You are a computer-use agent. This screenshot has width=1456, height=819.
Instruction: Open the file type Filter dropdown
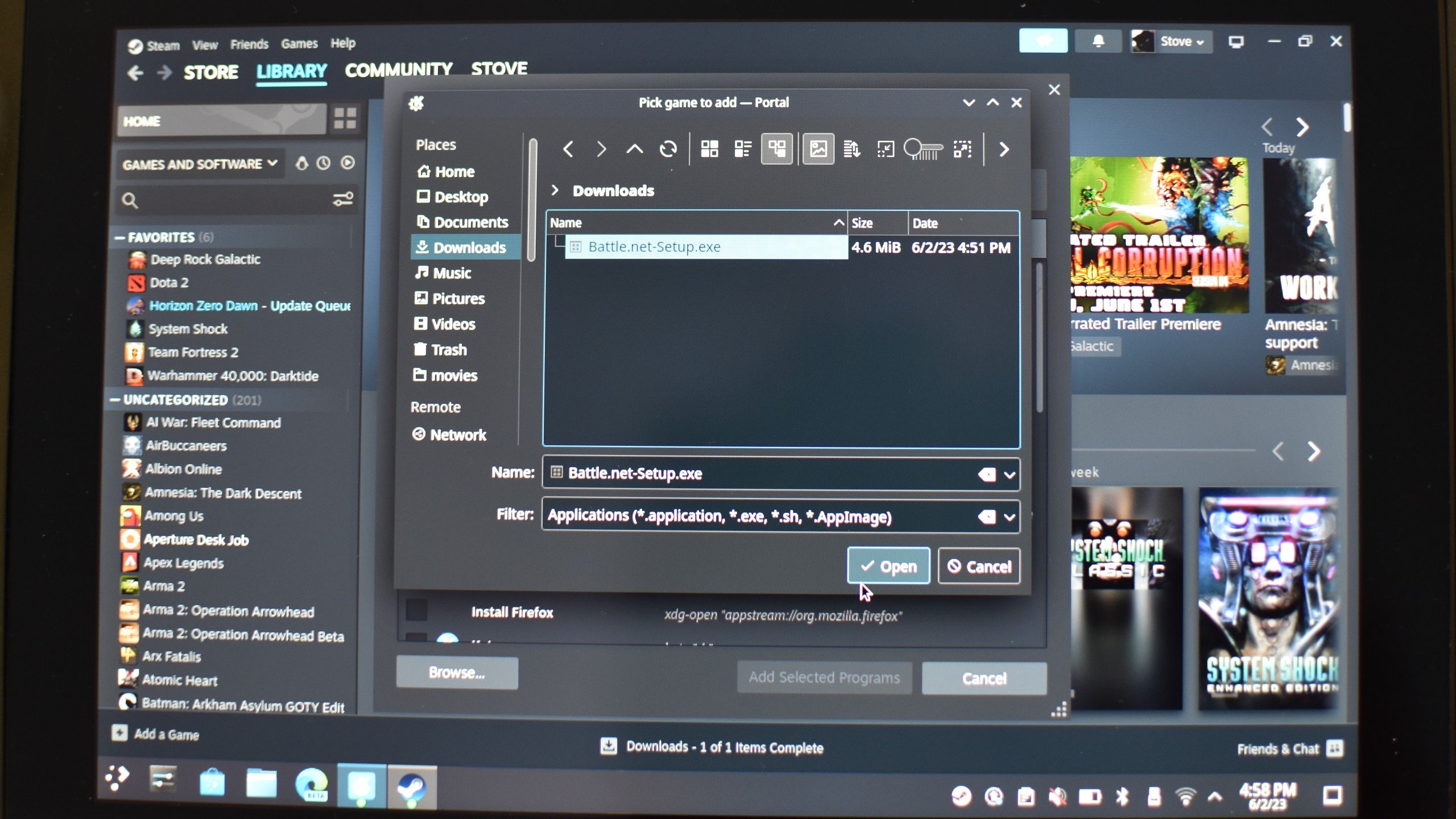pyautogui.click(x=1010, y=517)
